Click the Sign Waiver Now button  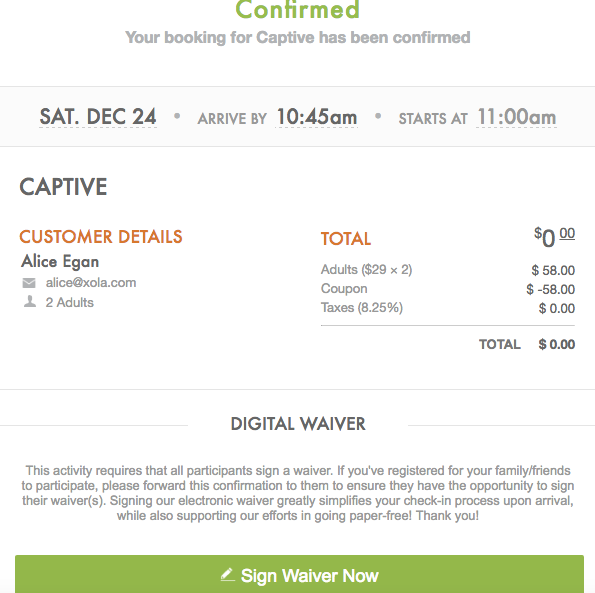click(299, 574)
